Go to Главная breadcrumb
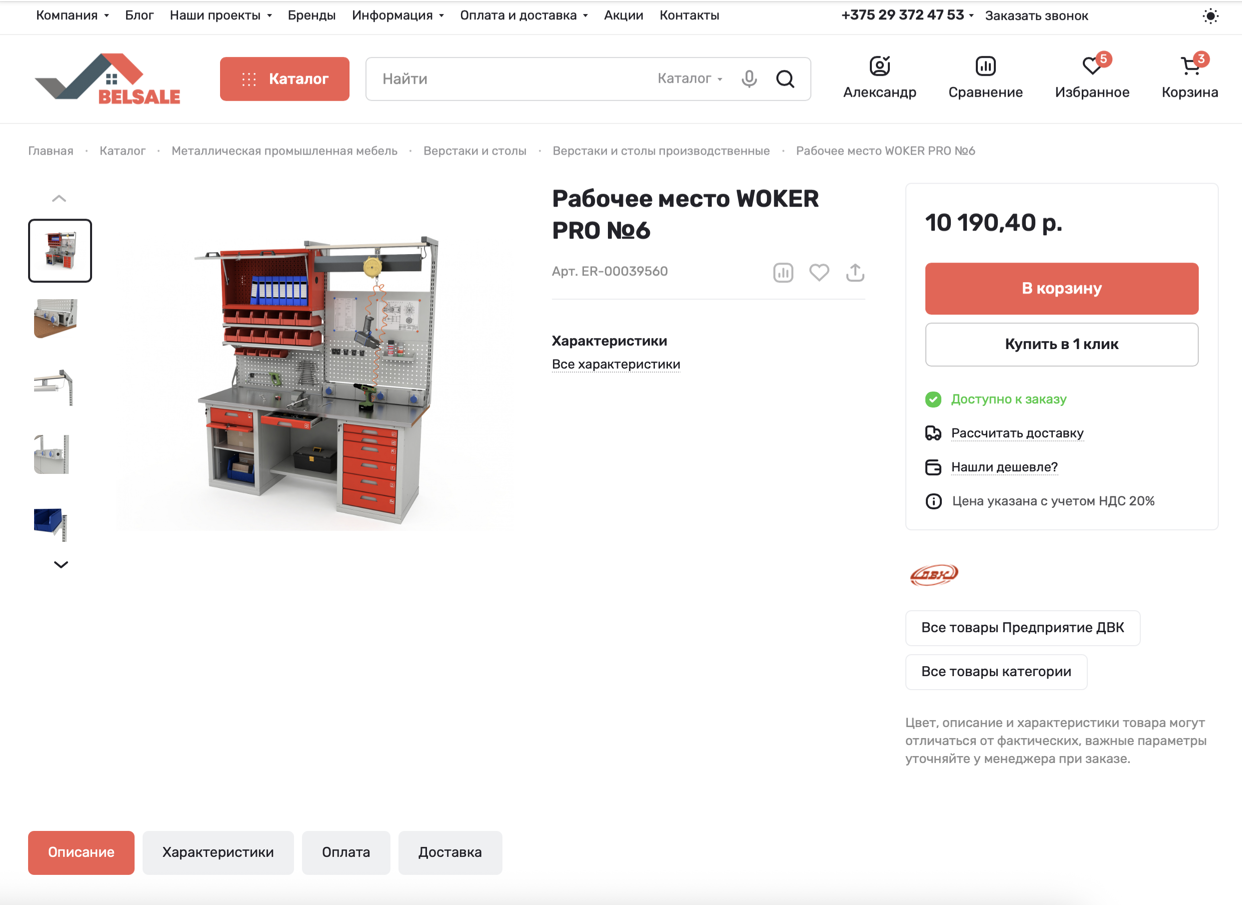Screen dimensions: 1242x905 (51, 151)
